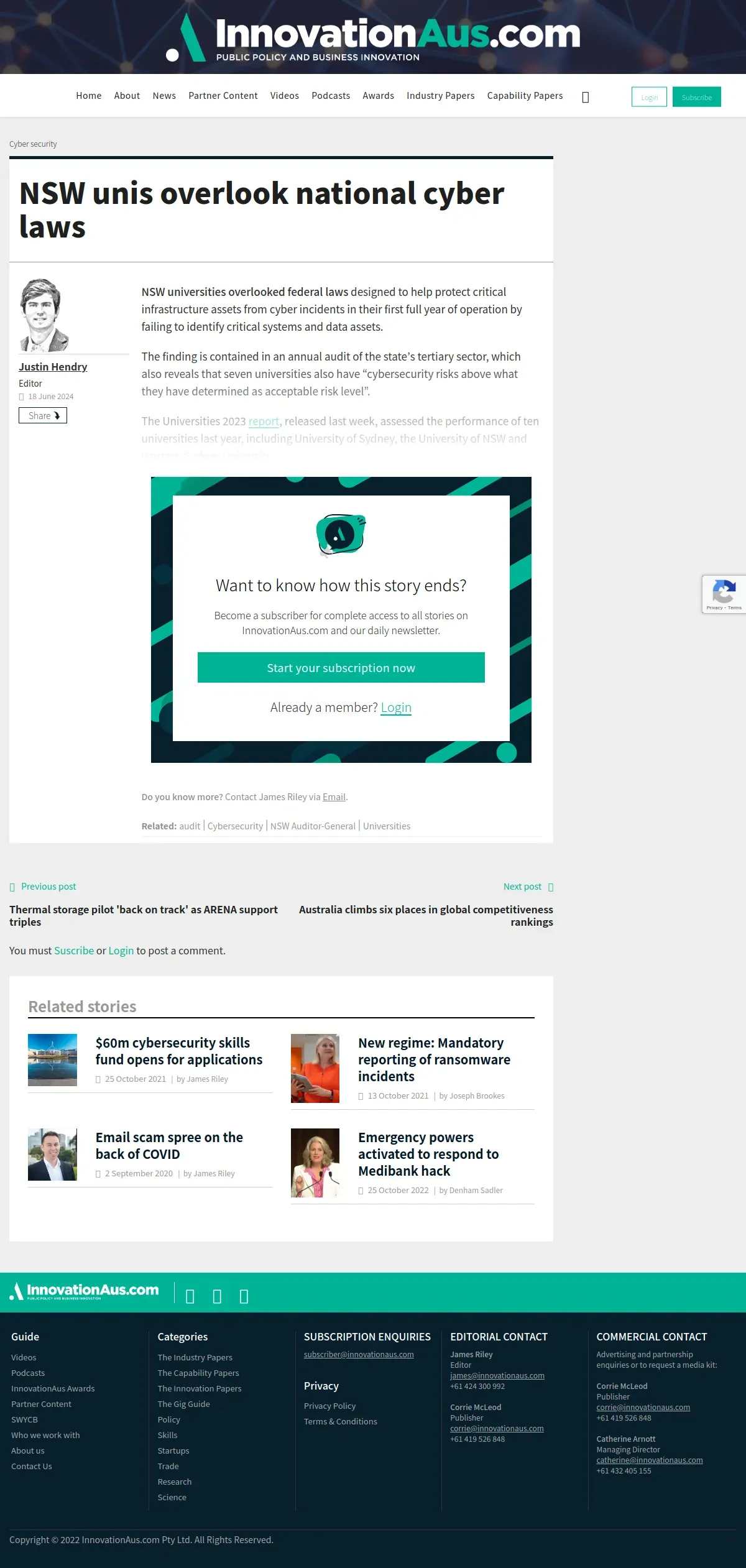The image size is (746, 1568).
Task: Go to Partner Content menu item
Action: 223,96
